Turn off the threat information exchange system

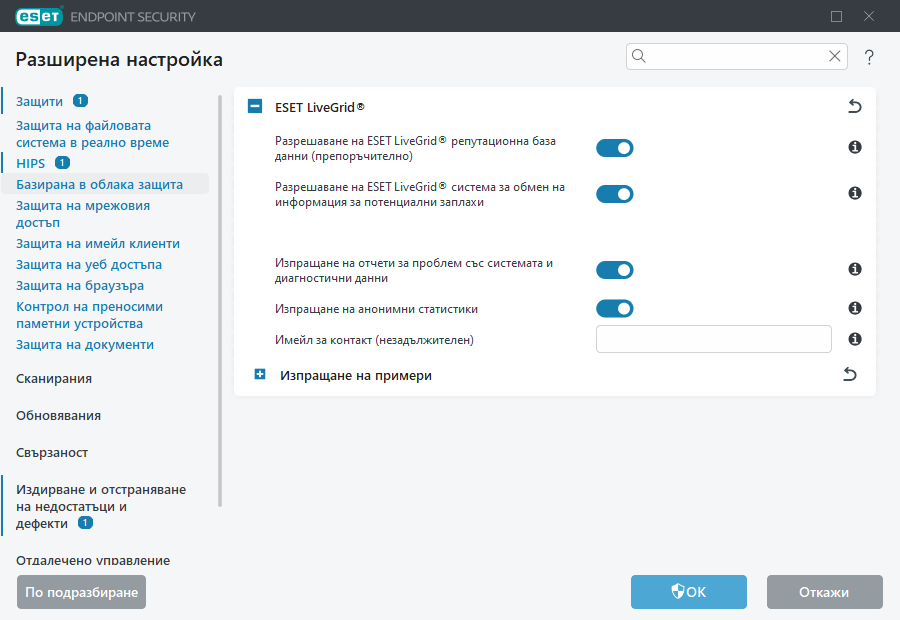(615, 193)
